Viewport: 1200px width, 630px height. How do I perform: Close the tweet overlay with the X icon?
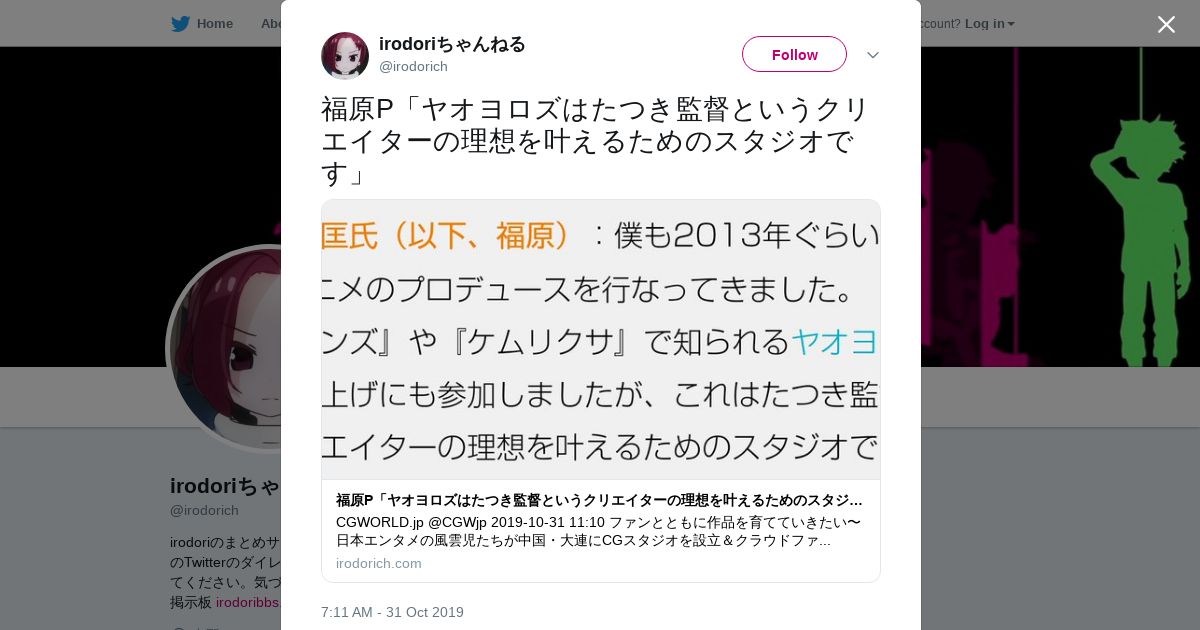coord(1166,24)
